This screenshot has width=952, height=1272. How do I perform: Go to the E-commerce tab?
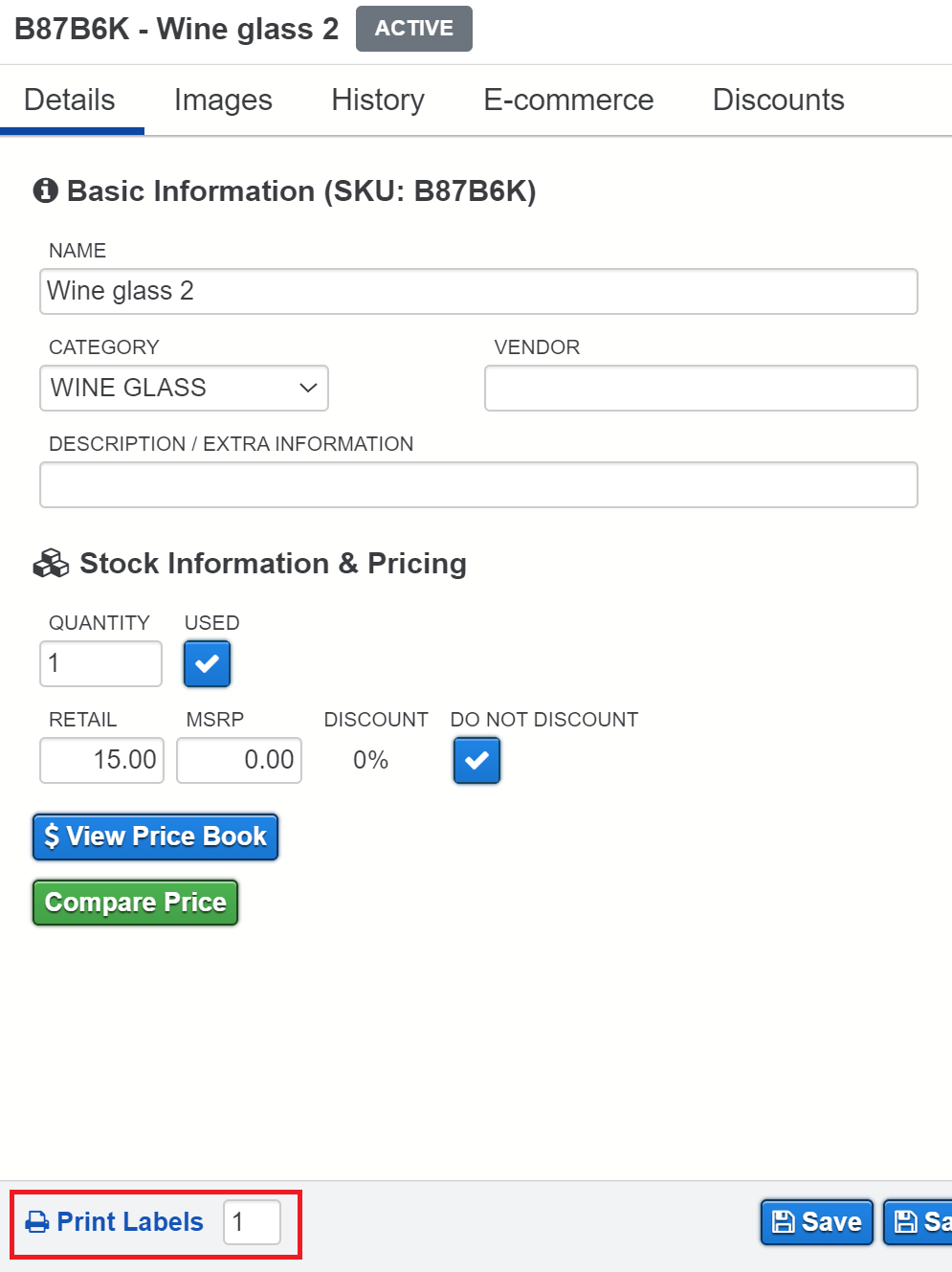point(568,100)
